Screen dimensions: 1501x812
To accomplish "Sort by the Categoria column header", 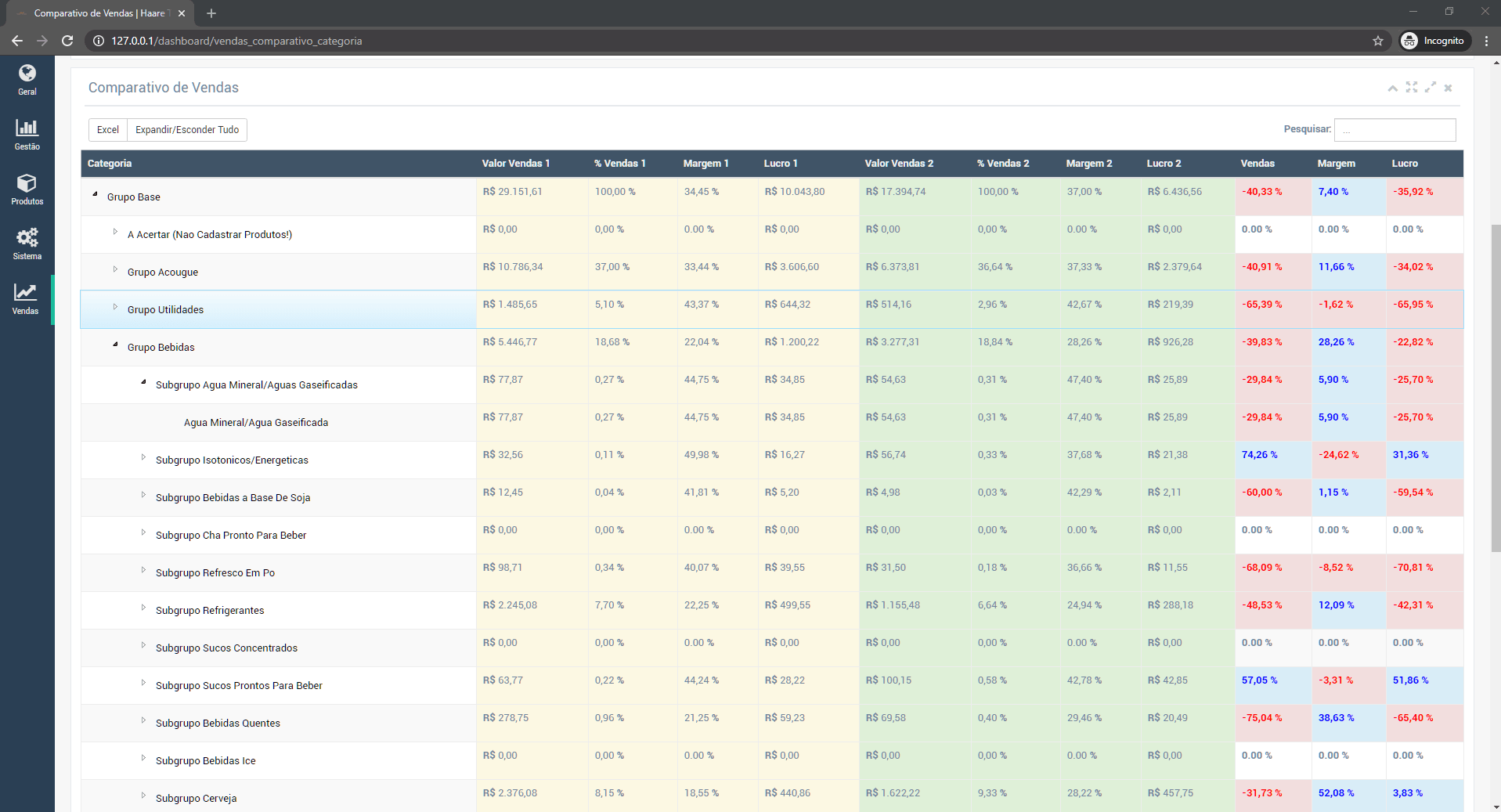I will pyautogui.click(x=278, y=164).
